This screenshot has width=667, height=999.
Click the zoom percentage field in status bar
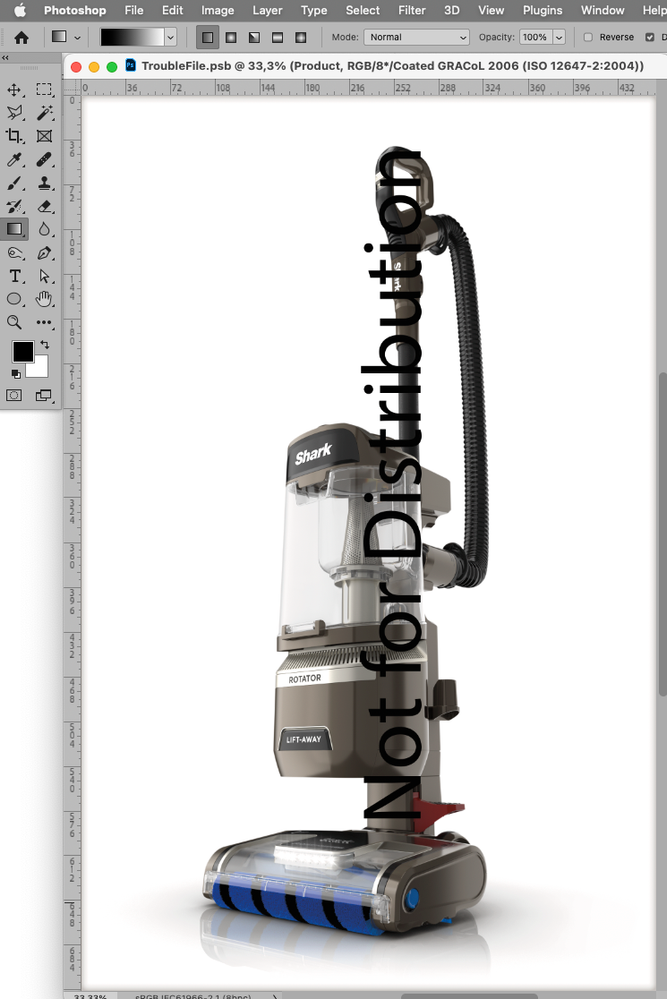[90, 996]
